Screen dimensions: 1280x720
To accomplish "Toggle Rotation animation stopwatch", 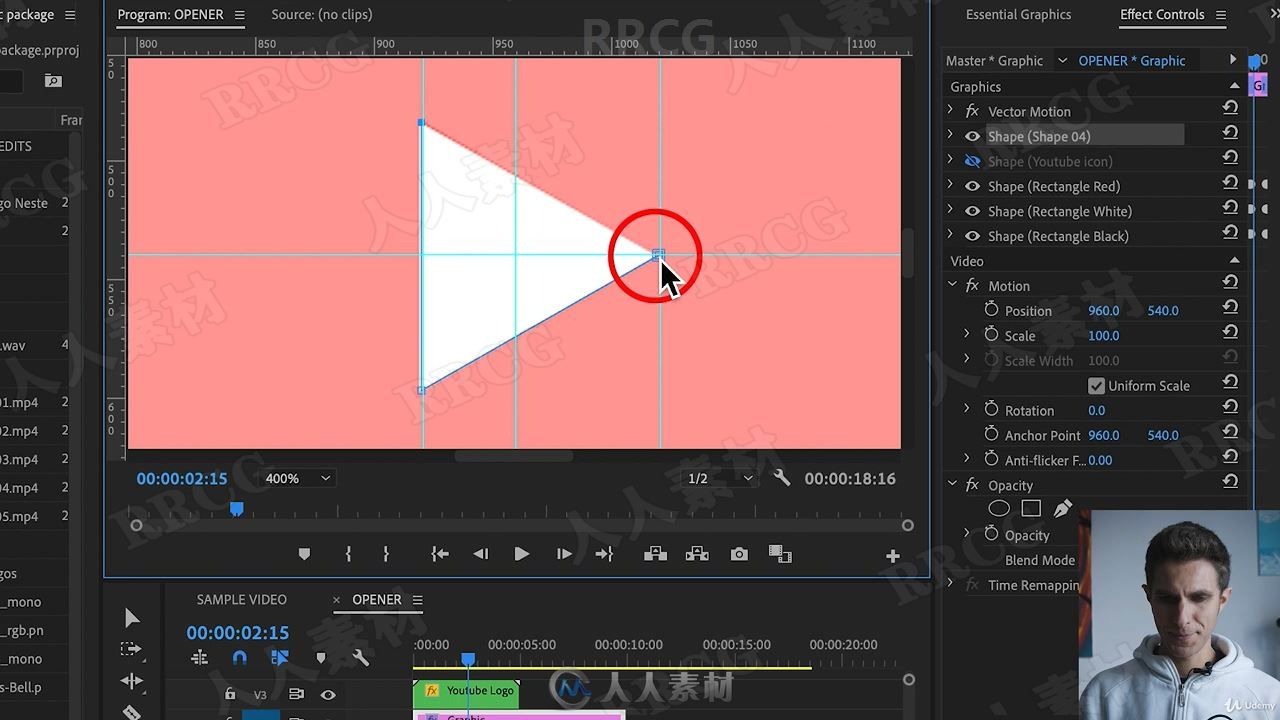I will click(x=991, y=410).
